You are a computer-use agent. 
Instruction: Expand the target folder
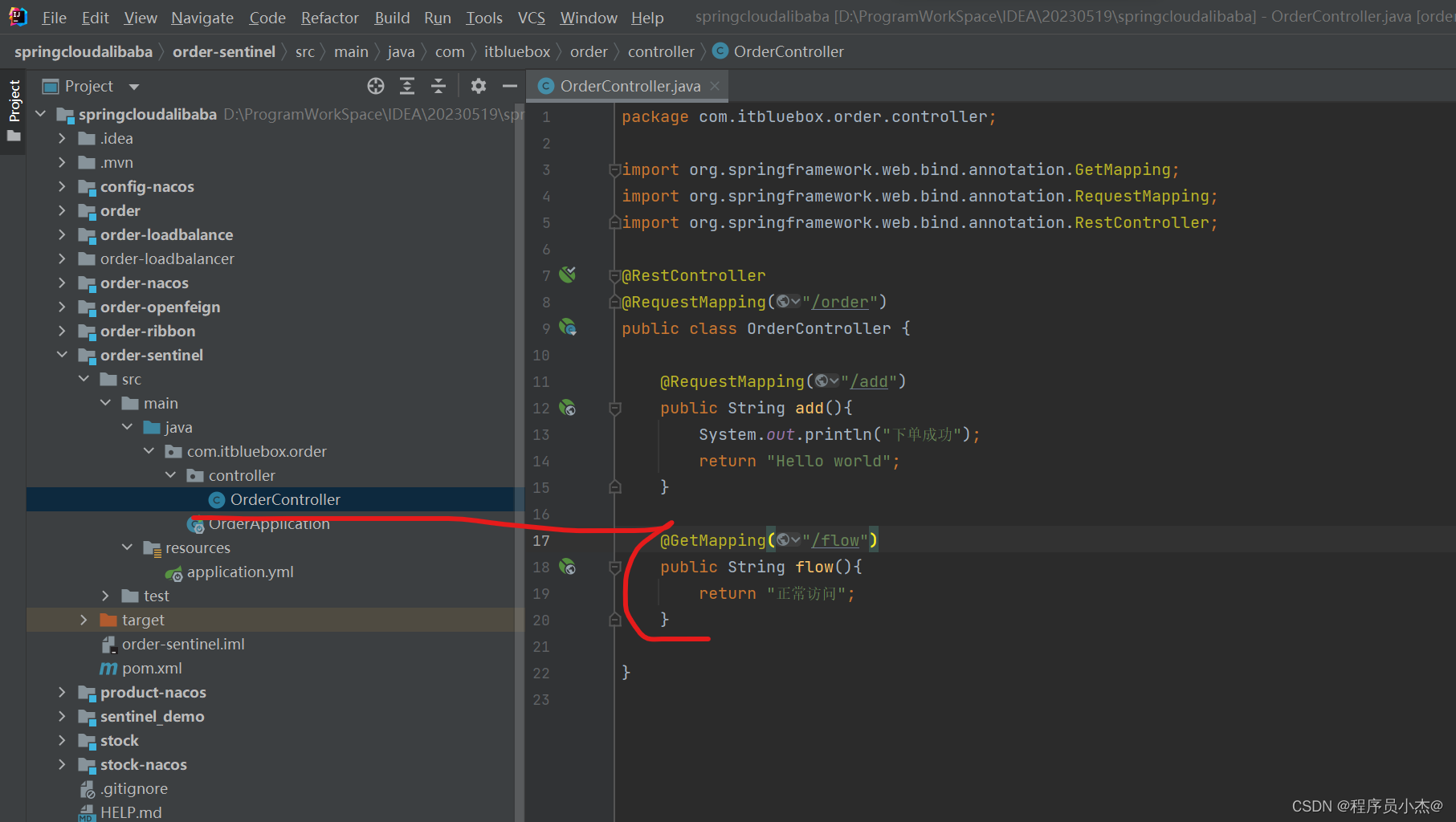click(84, 620)
